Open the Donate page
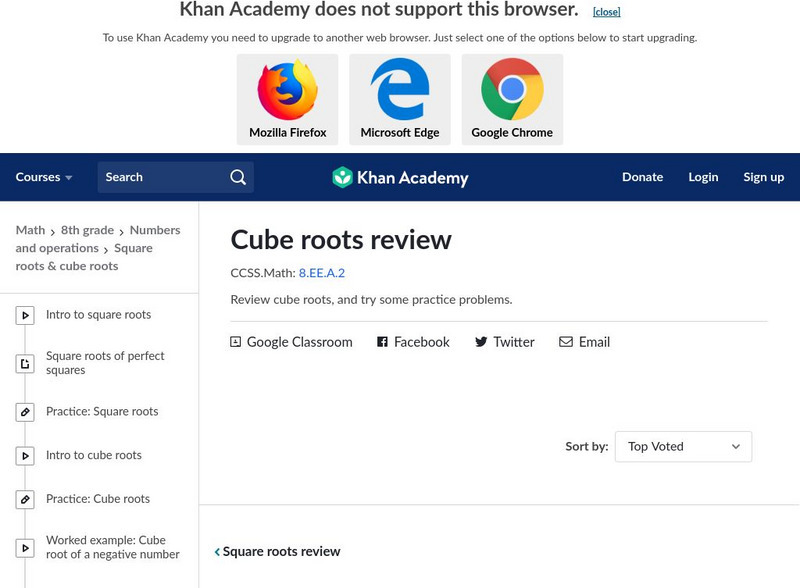Screen dimensions: 800x588 point(642,177)
